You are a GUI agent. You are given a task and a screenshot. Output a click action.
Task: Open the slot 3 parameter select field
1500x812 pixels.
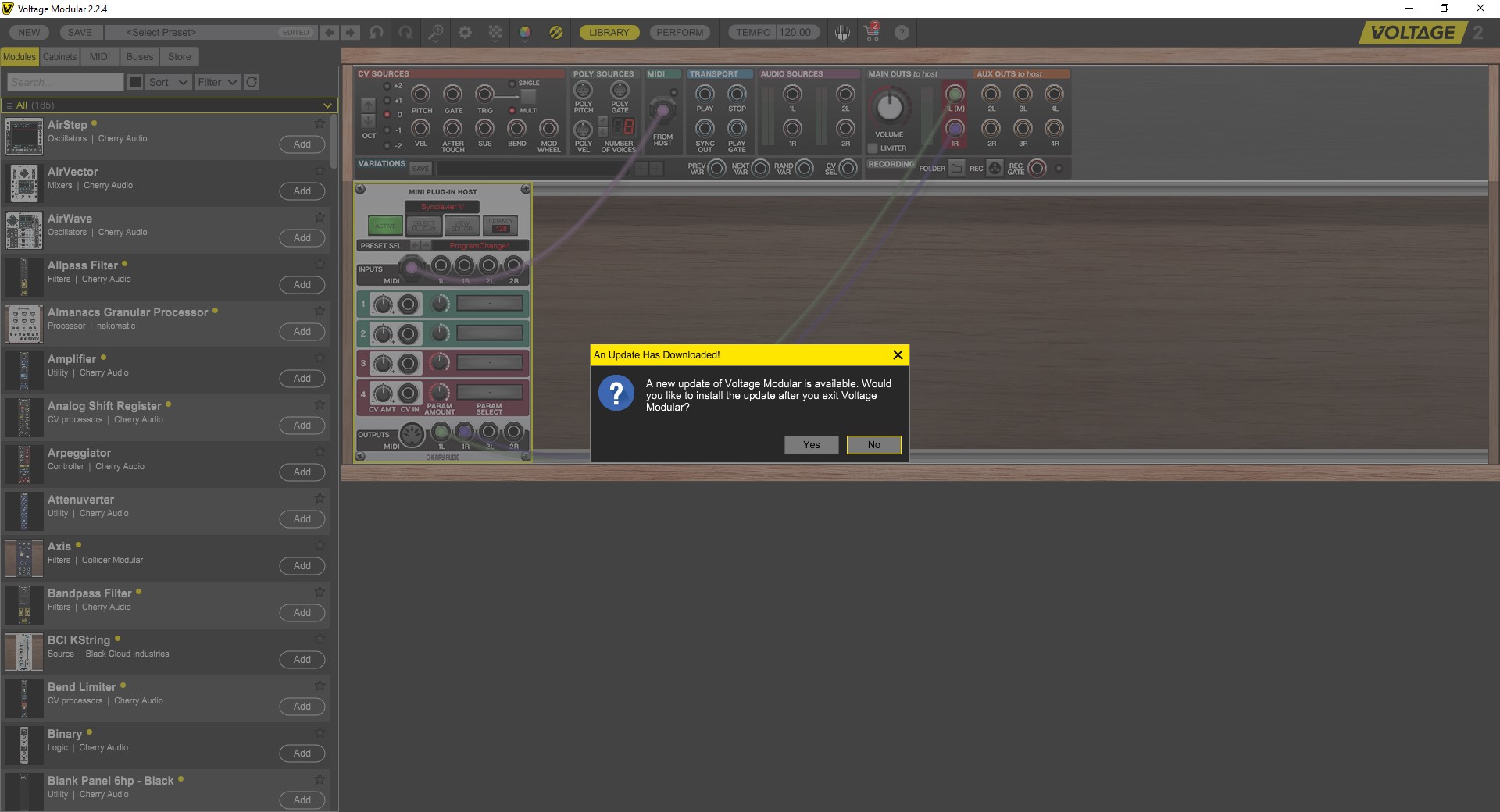[x=490, y=363]
